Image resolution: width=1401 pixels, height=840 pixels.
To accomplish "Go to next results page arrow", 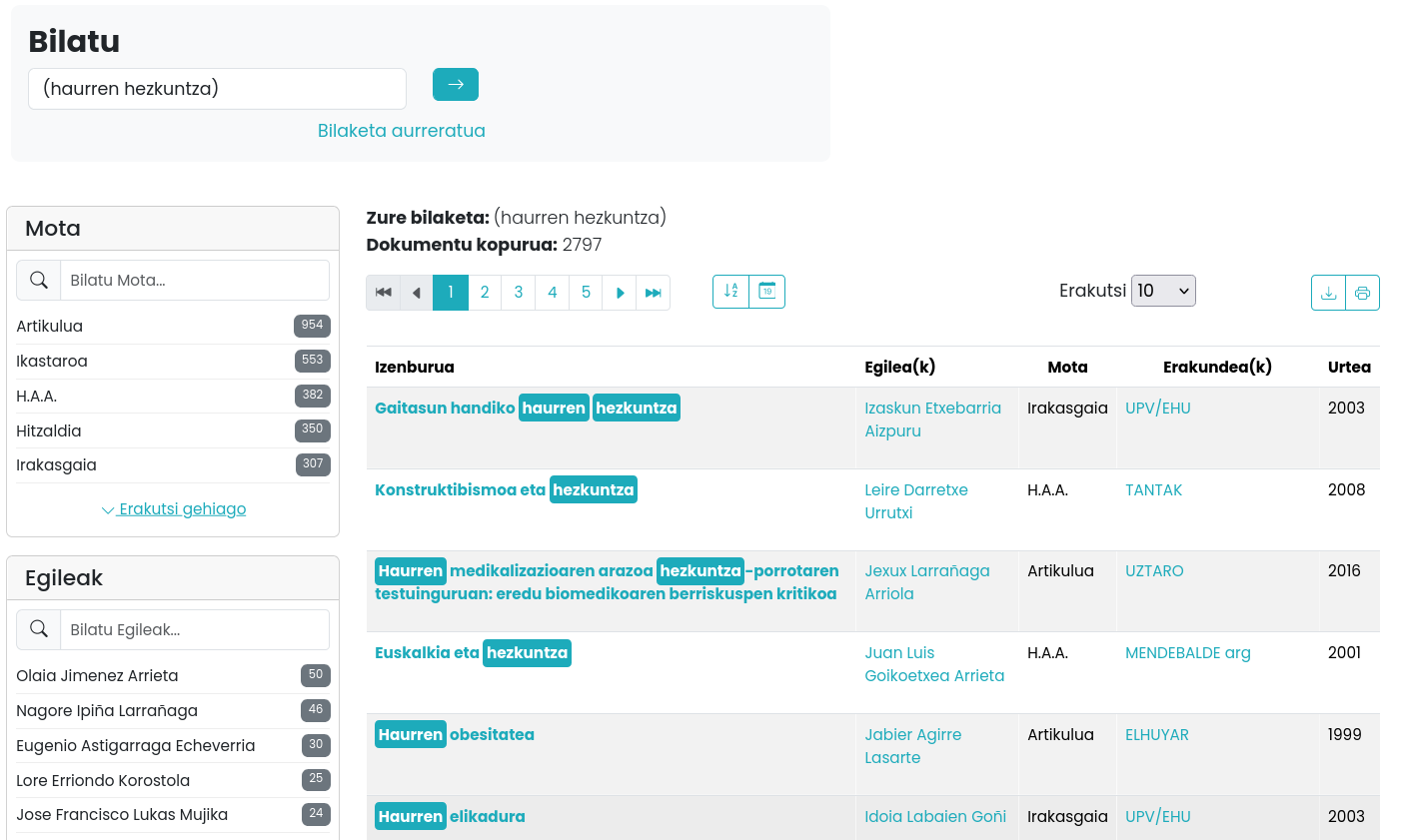I will click(620, 293).
